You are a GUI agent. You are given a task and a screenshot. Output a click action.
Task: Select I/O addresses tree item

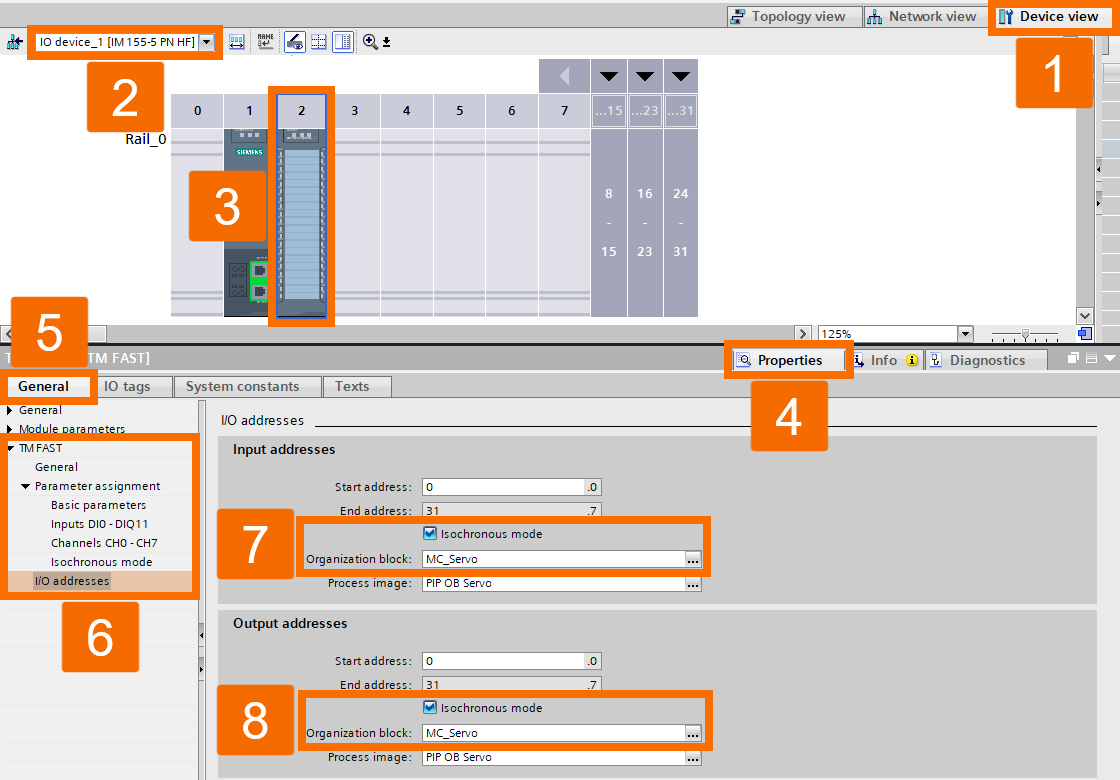72,581
